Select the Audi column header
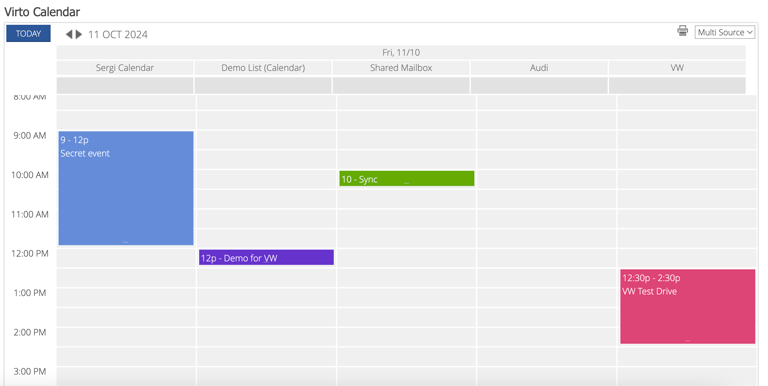 (x=539, y=68)
